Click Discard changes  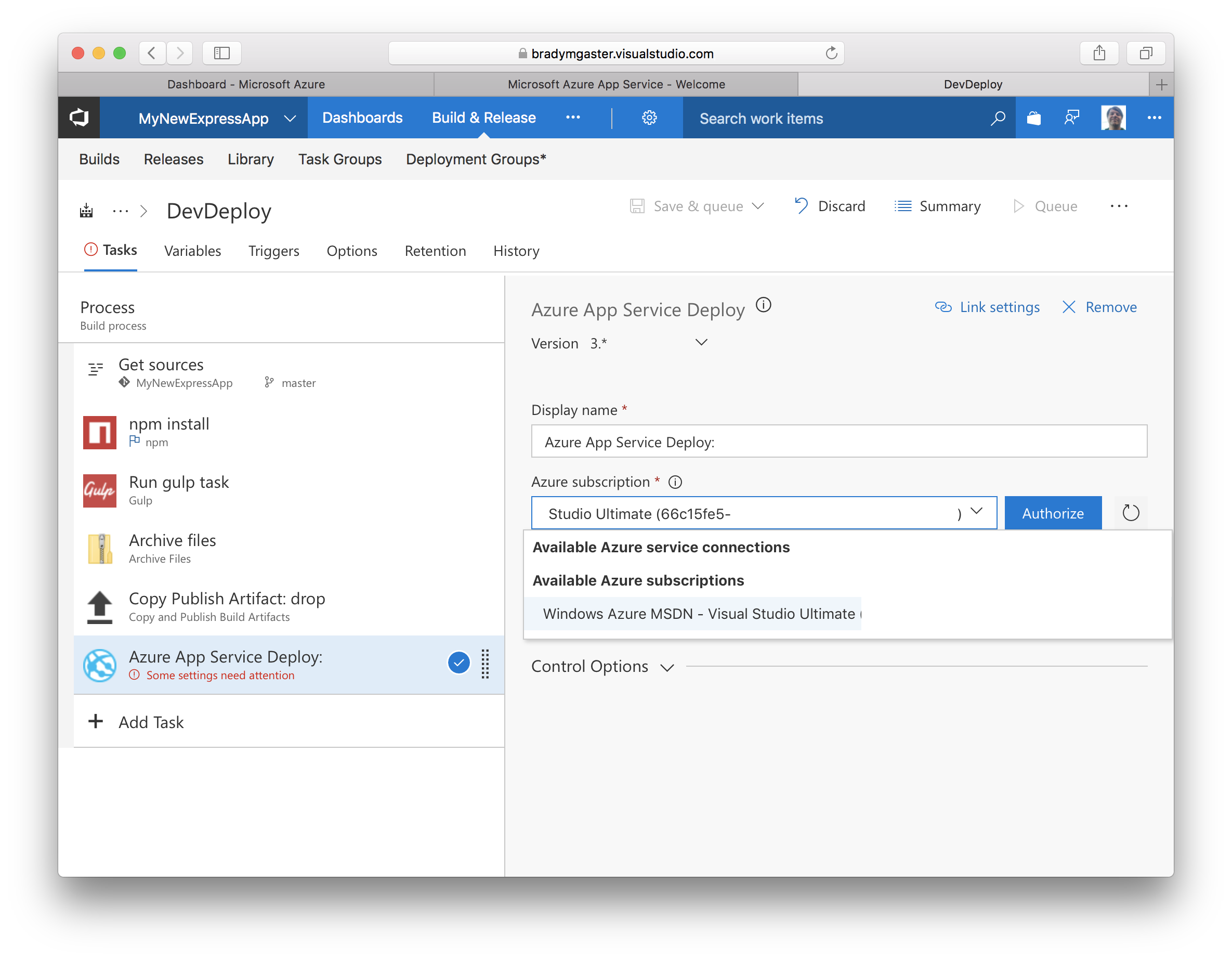(829, 206)
